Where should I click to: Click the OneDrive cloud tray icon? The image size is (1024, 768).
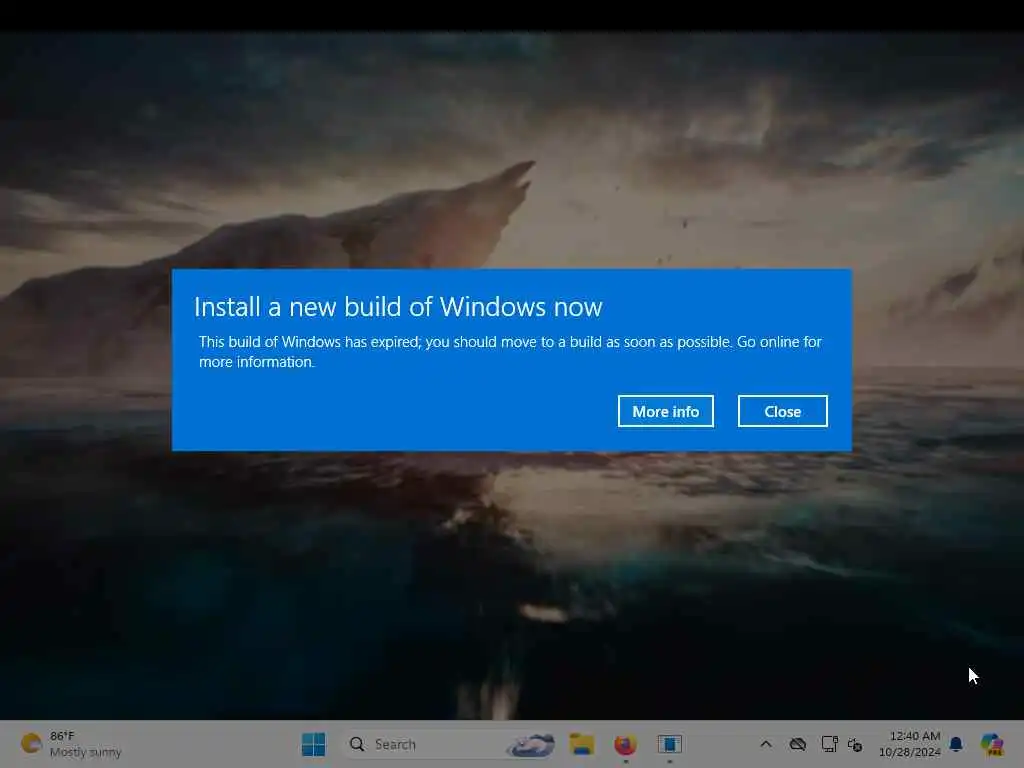(x=797, y=744)
